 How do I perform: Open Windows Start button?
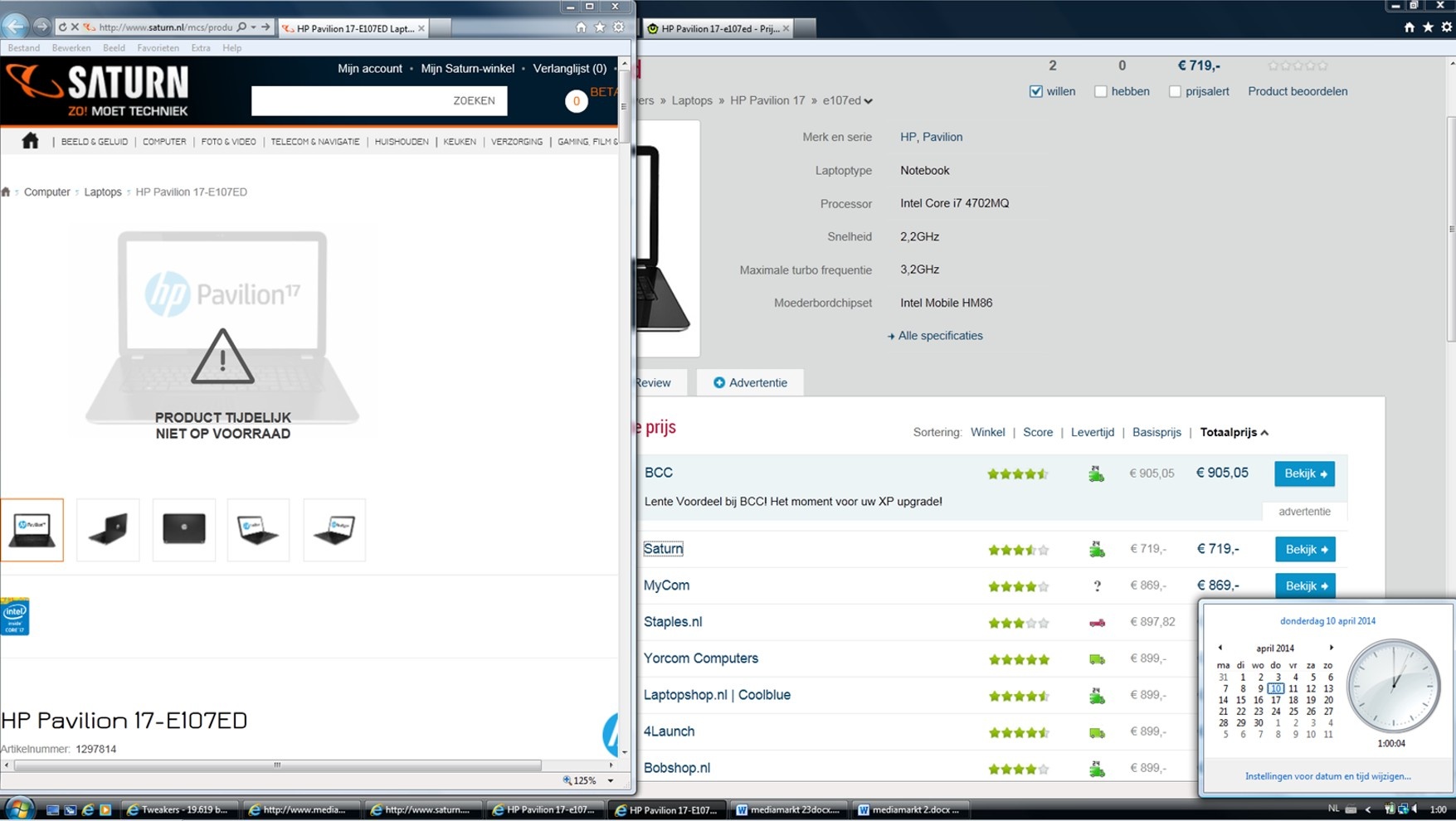click(18, 809)
